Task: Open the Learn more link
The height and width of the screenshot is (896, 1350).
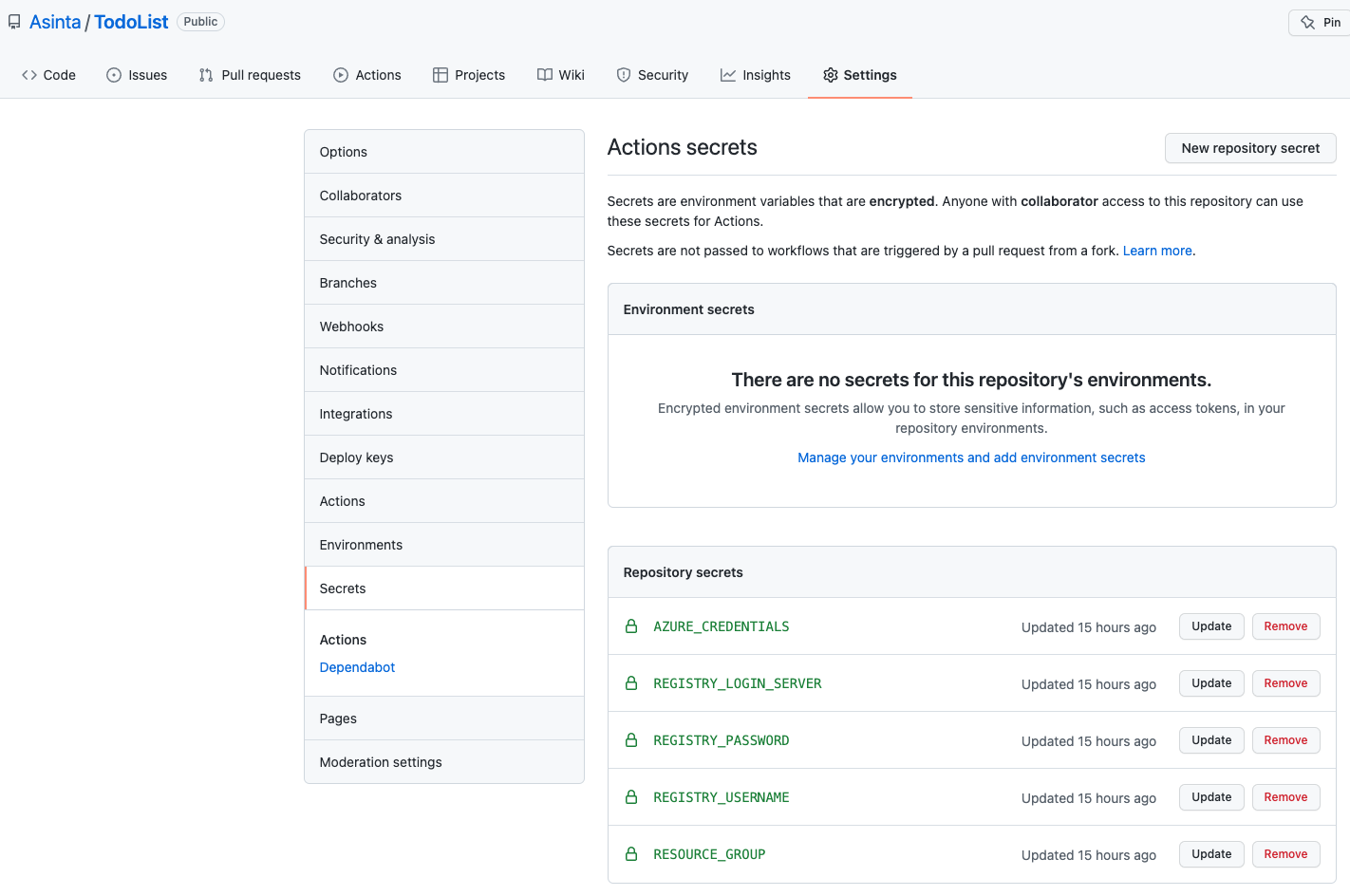Action: 1157,251
